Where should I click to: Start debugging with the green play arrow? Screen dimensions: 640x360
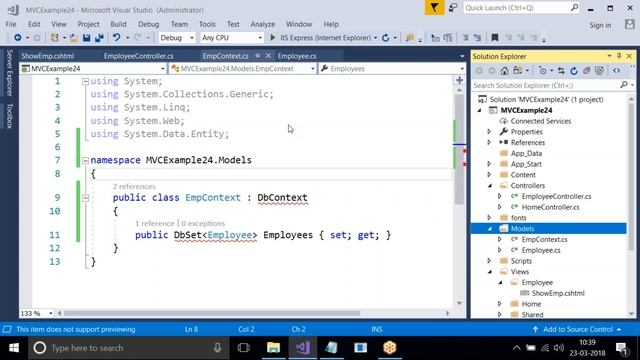(x=273, y=38)
